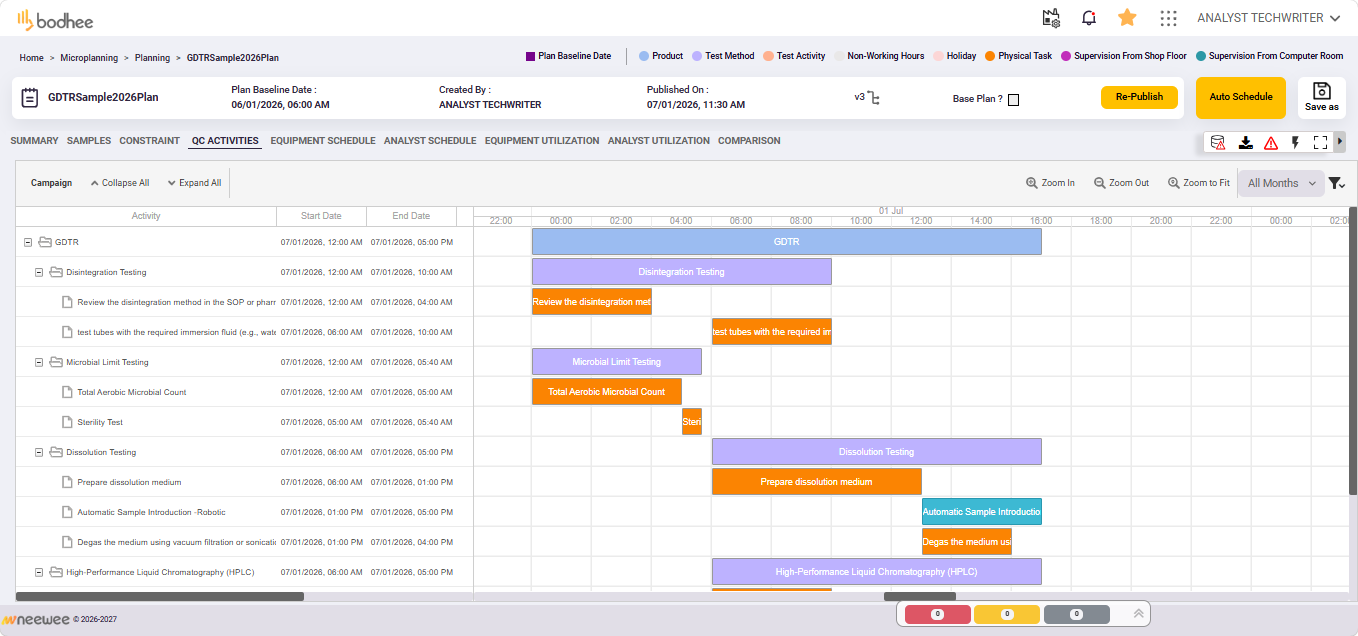Click the Sterility Test activity row

pyautogui.click(x=245, y=422)
